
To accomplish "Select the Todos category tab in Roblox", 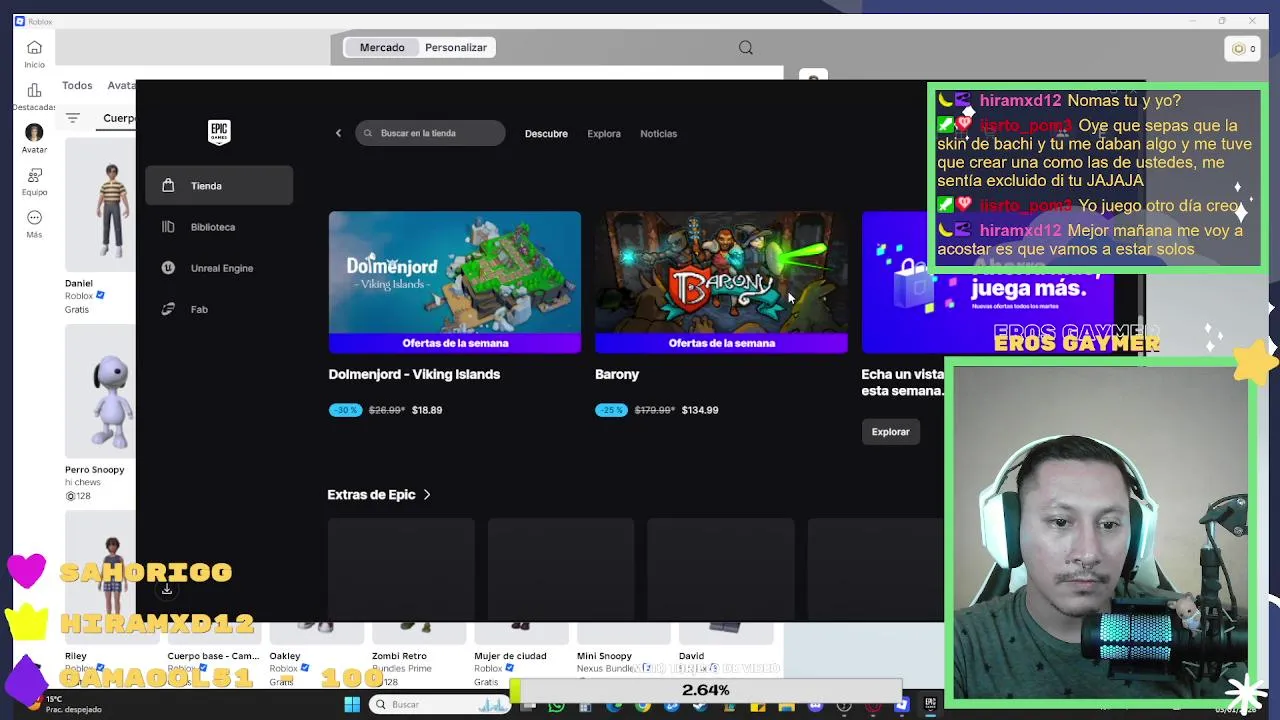I will pos(77,85).
